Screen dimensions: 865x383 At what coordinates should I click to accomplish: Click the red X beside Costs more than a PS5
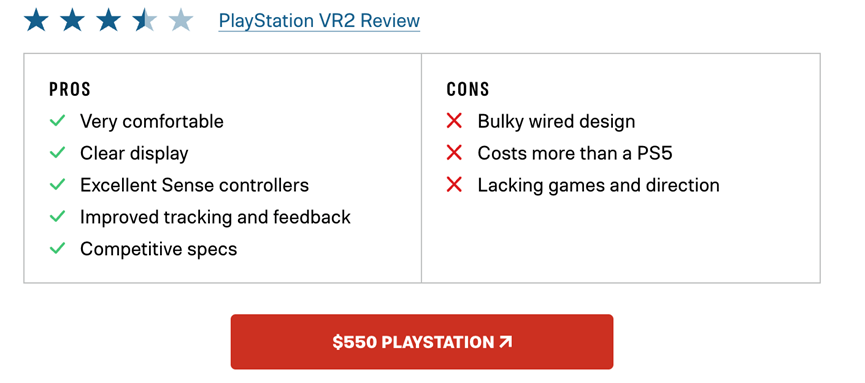[454, 153]
